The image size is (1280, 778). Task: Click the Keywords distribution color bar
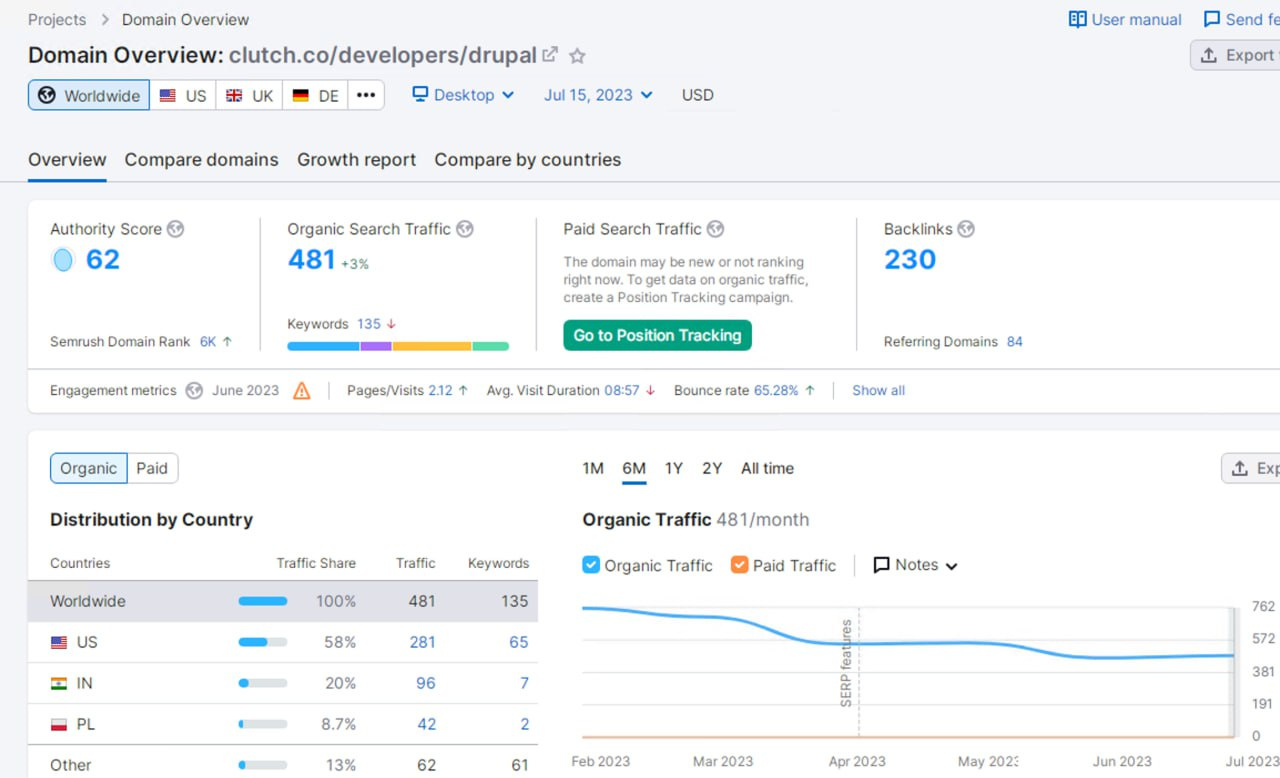click(397, 346)
